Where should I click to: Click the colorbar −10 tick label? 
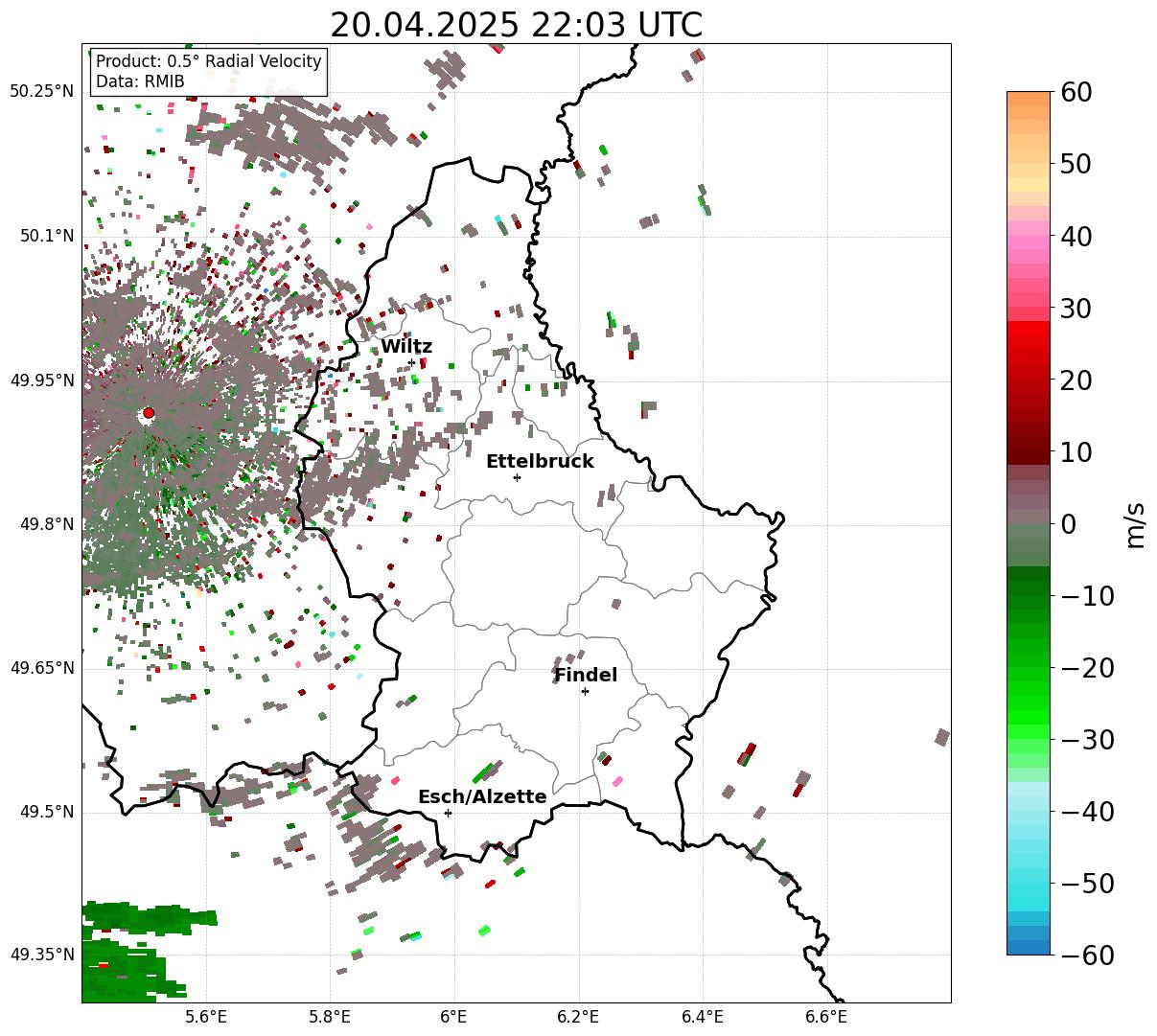click(x=1087, y=596)
